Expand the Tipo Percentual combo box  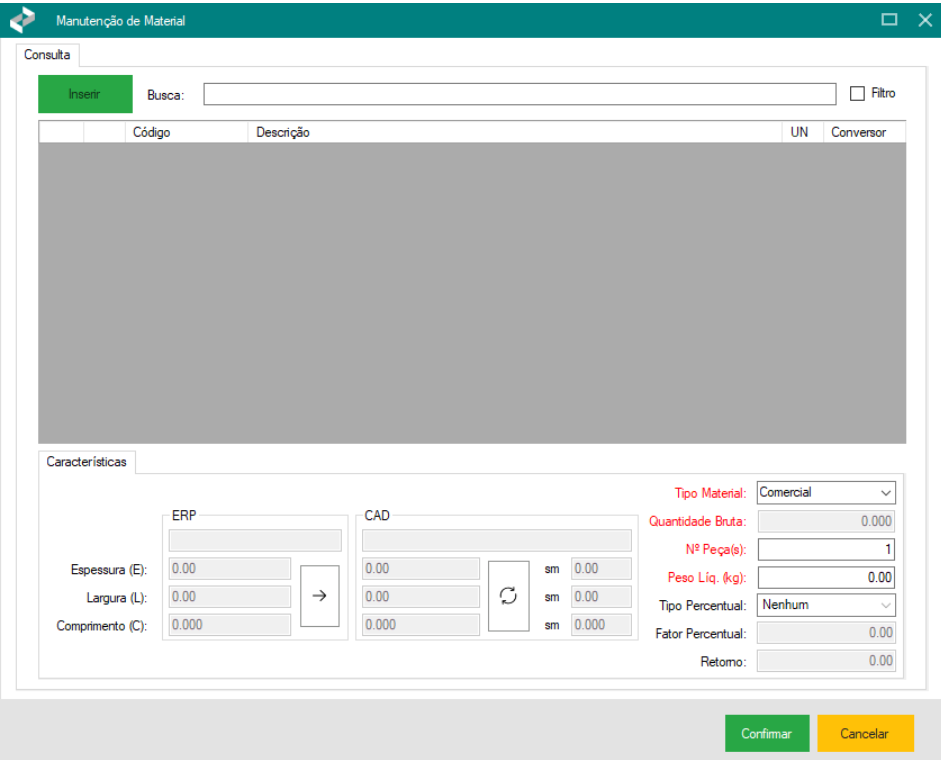pyautogui.click(x=826, y=605)
